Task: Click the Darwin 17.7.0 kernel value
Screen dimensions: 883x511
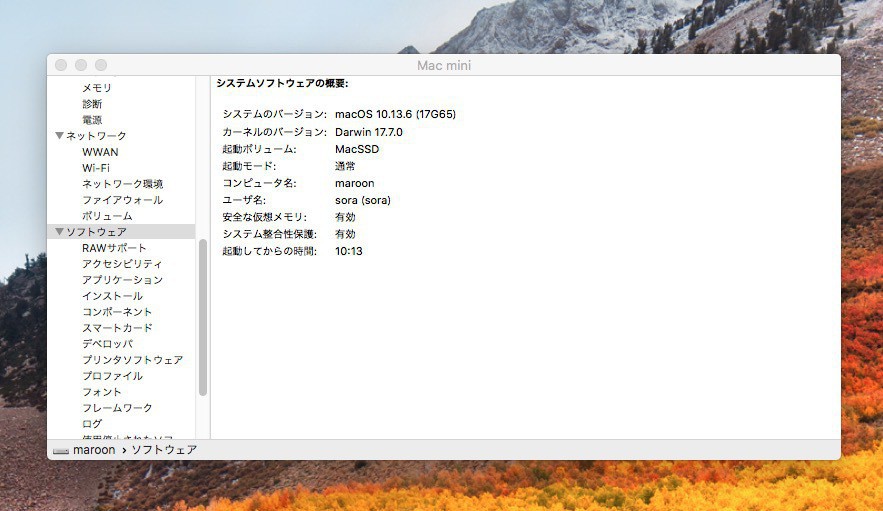Action: 369,132
